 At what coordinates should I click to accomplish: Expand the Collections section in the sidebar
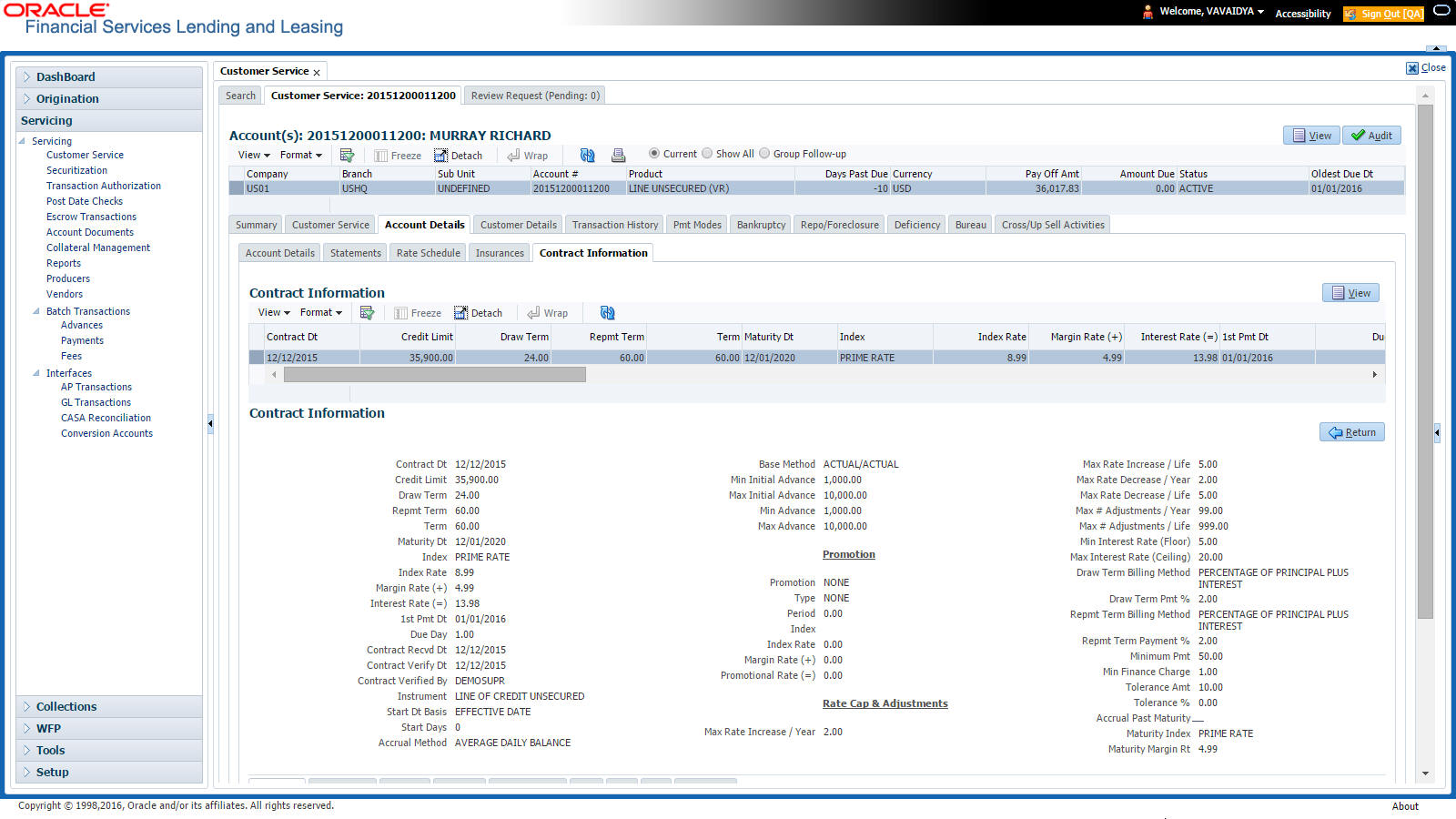click(x=66, y=707)
